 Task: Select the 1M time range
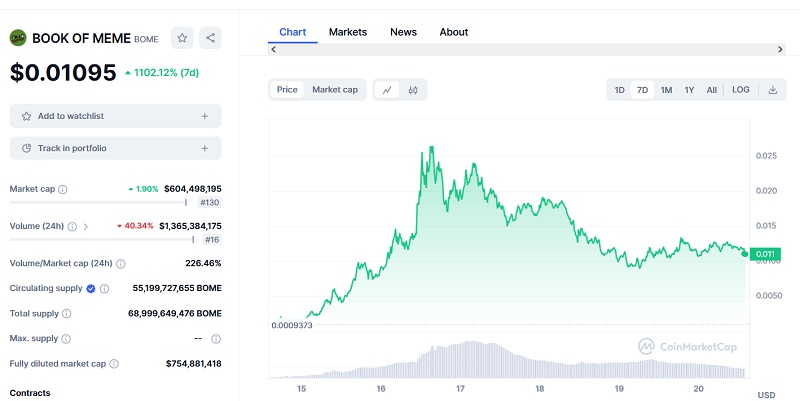pyautogui.click(x=666, y=90)
